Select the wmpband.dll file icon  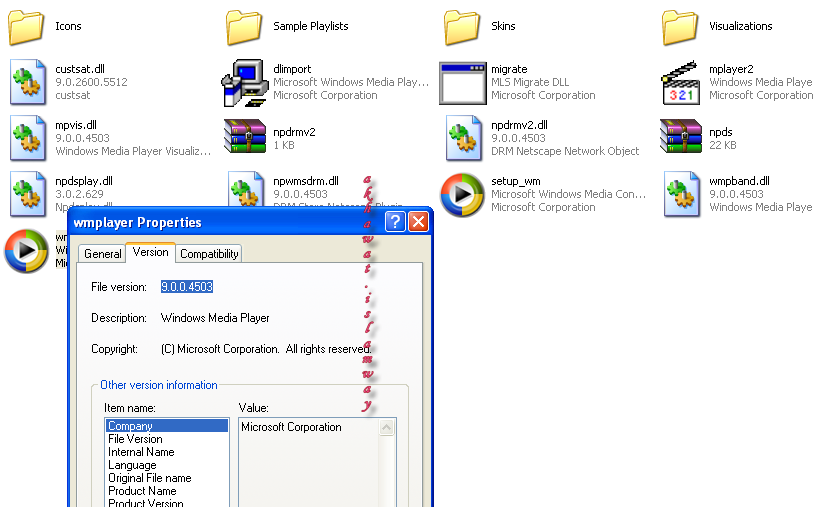pyautogui.click(x=682, y=194)
